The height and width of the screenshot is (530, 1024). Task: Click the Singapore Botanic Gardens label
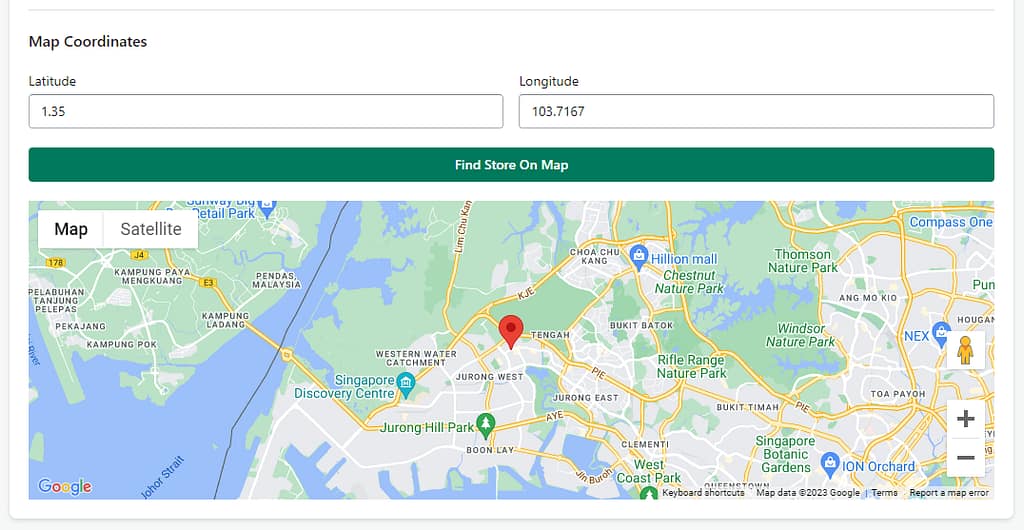[784, 454]
